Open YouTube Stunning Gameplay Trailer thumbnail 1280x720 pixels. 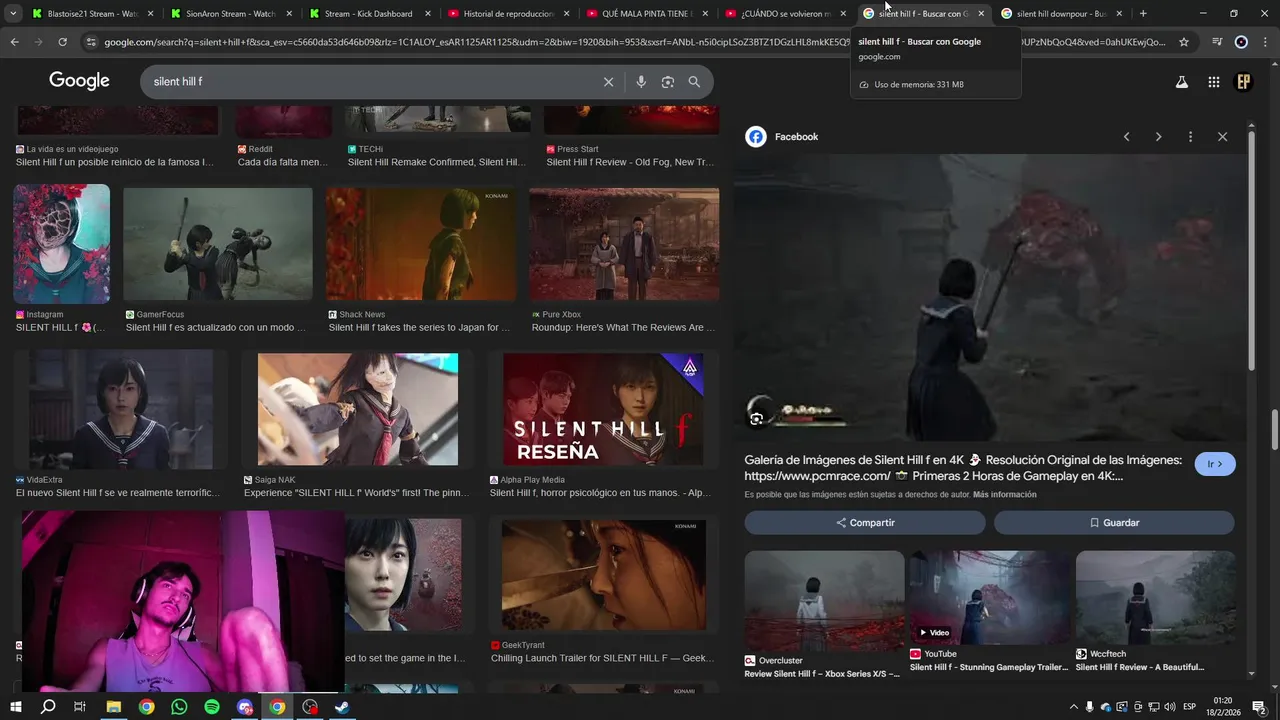990,598
